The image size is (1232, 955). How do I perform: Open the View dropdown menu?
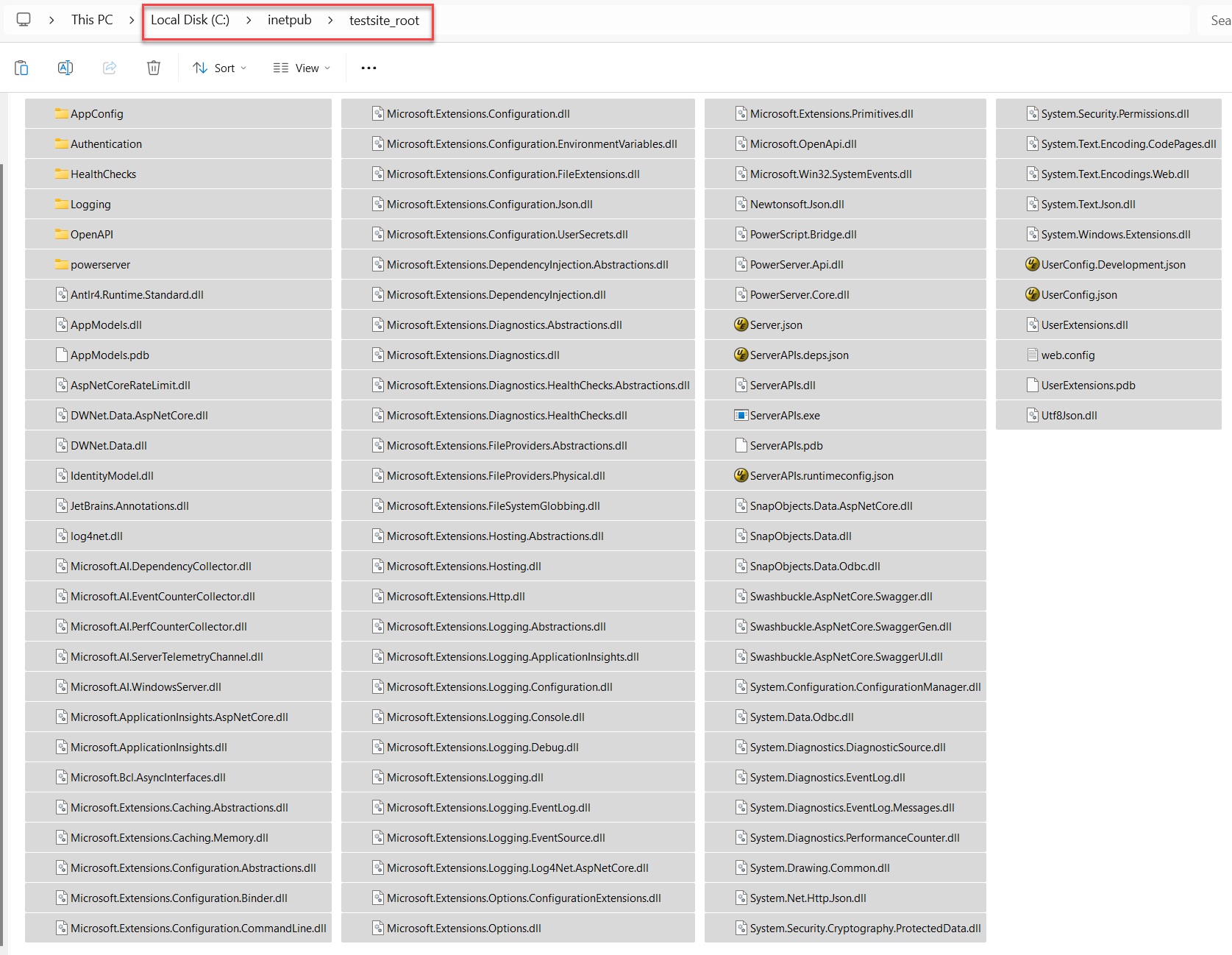[x=302, y=68]
